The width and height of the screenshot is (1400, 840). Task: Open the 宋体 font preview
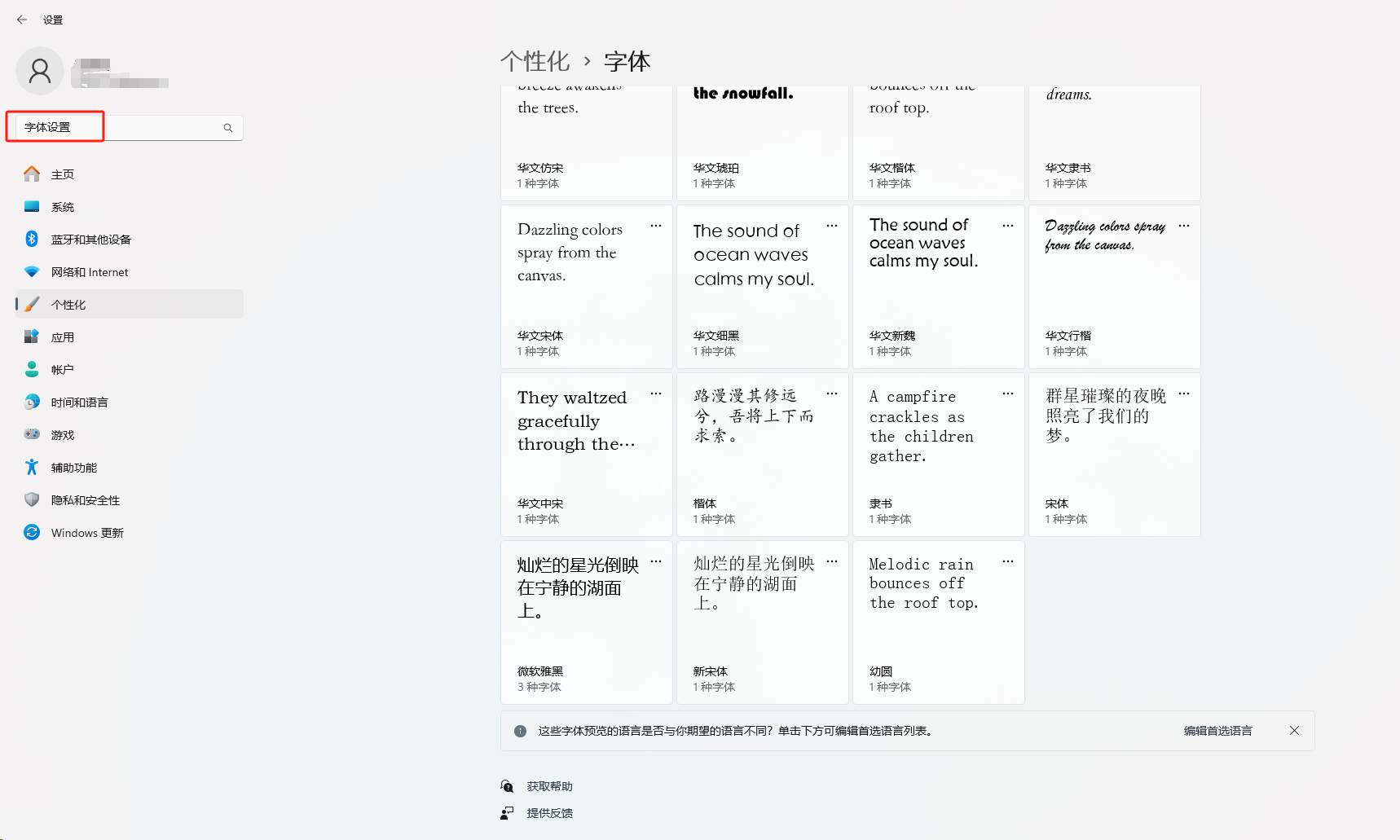[1115, 455]
